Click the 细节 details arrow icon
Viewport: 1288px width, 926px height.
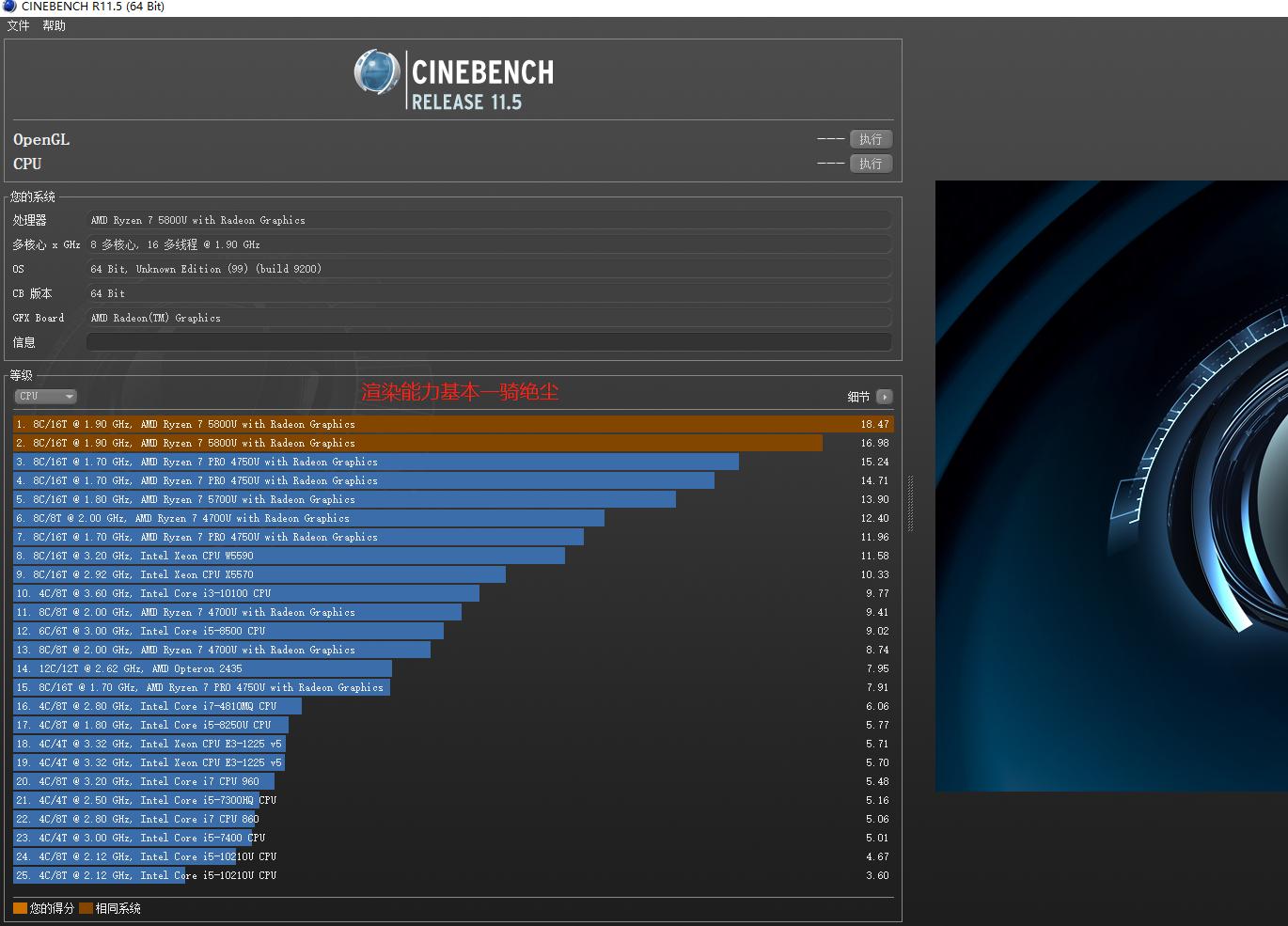tap(884, 397)
